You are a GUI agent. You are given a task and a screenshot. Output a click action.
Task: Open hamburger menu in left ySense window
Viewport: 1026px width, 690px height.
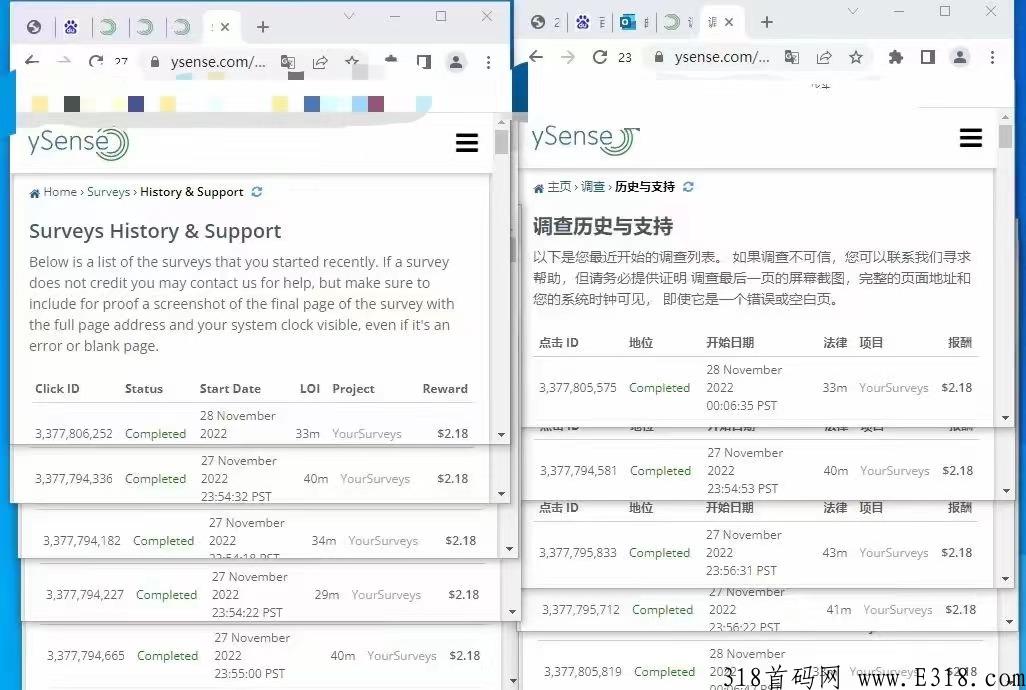coord(467,143)
